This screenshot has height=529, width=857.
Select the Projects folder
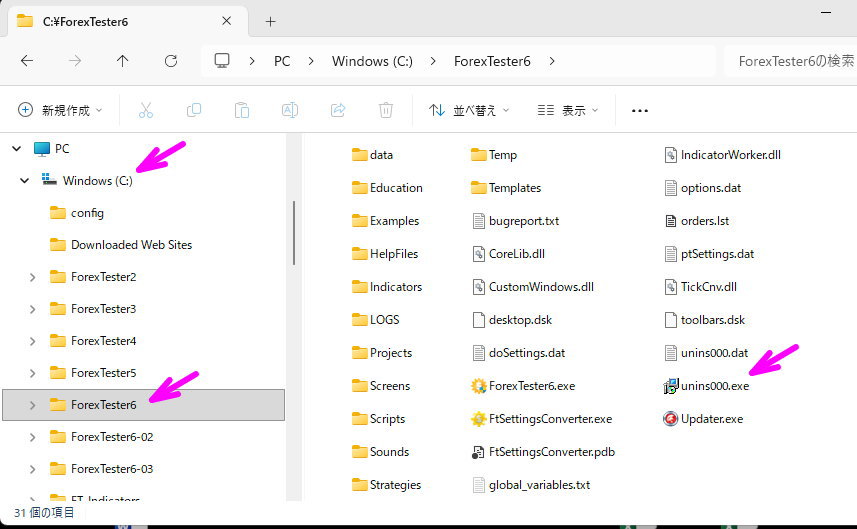382,352
